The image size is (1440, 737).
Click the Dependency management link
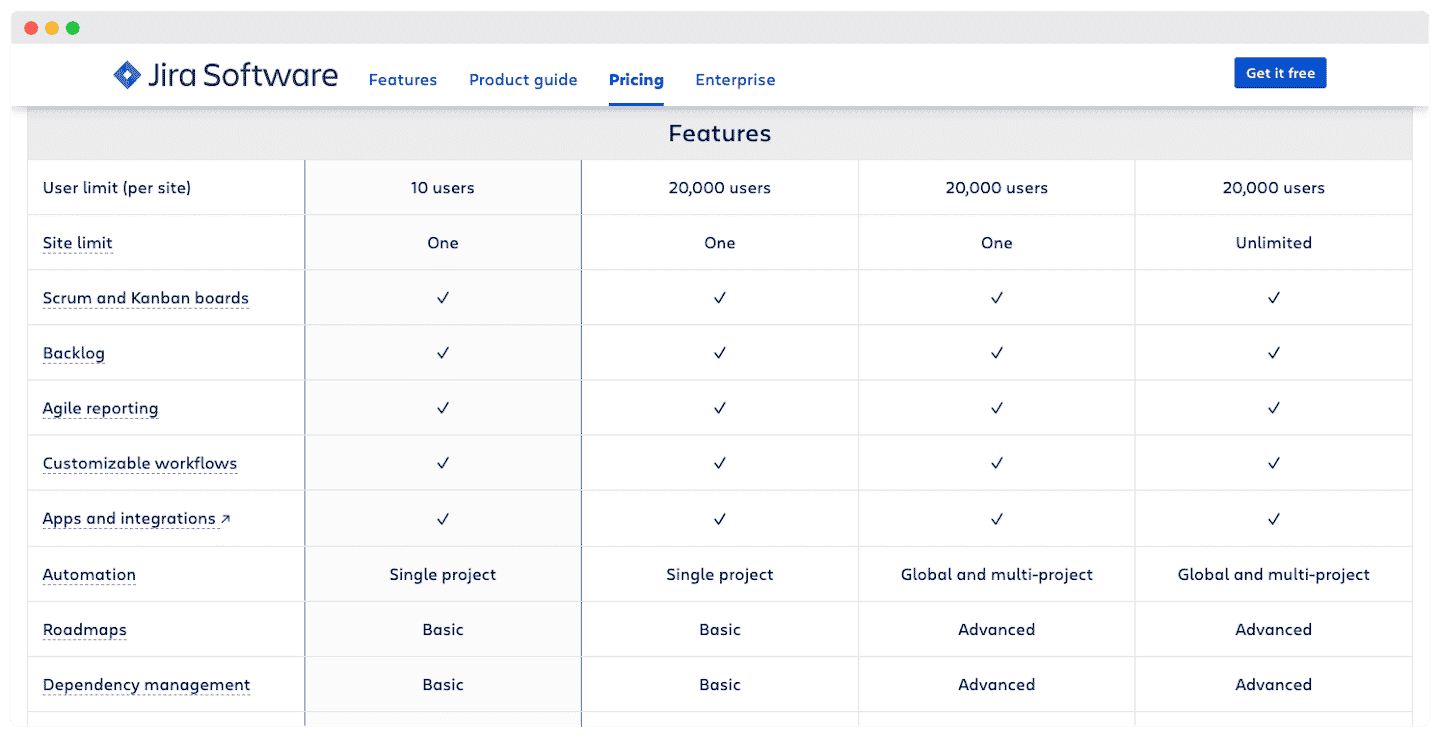tap(146, 685)
